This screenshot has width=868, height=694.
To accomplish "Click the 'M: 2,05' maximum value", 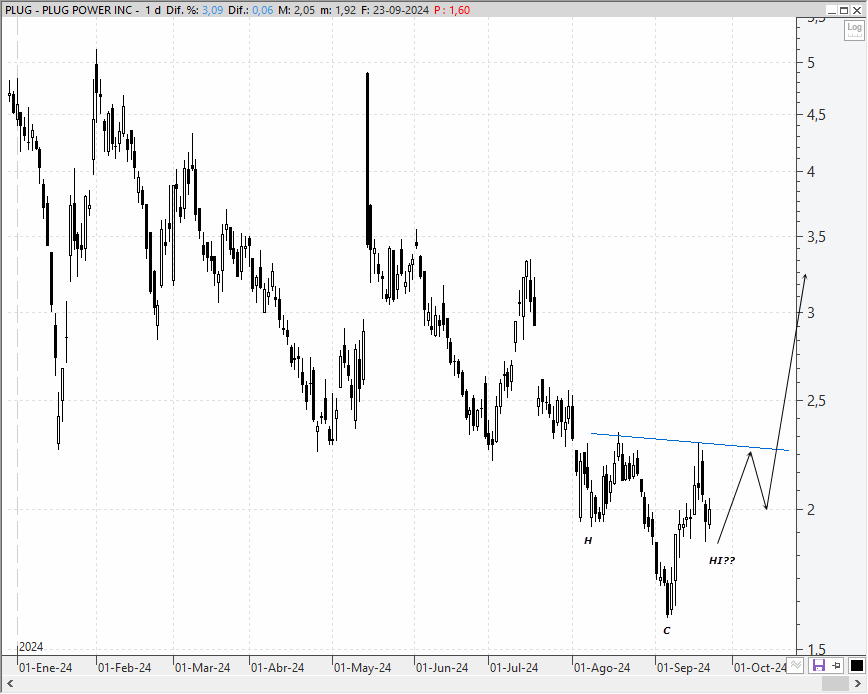I will (296, 10).
